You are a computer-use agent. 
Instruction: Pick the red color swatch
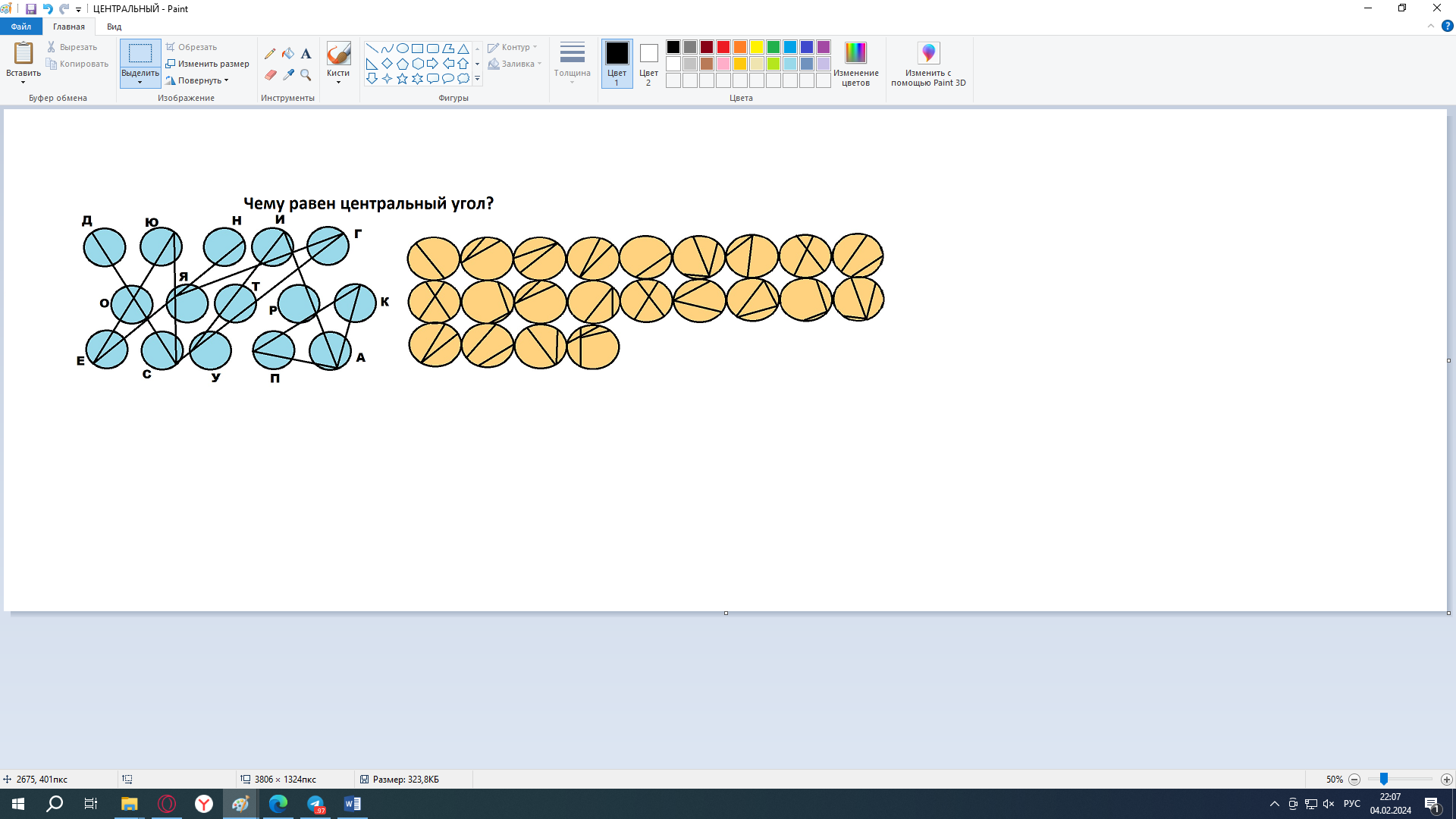coord(723,47)
